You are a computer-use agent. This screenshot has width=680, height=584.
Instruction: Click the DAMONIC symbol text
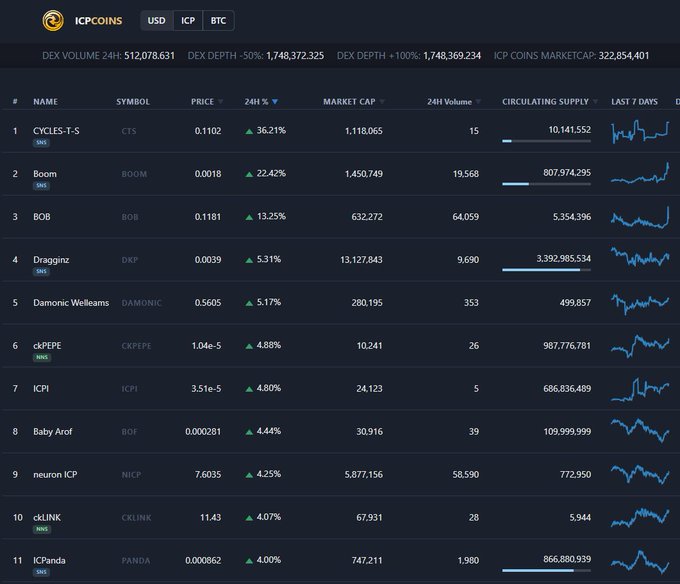pos(141,303)
